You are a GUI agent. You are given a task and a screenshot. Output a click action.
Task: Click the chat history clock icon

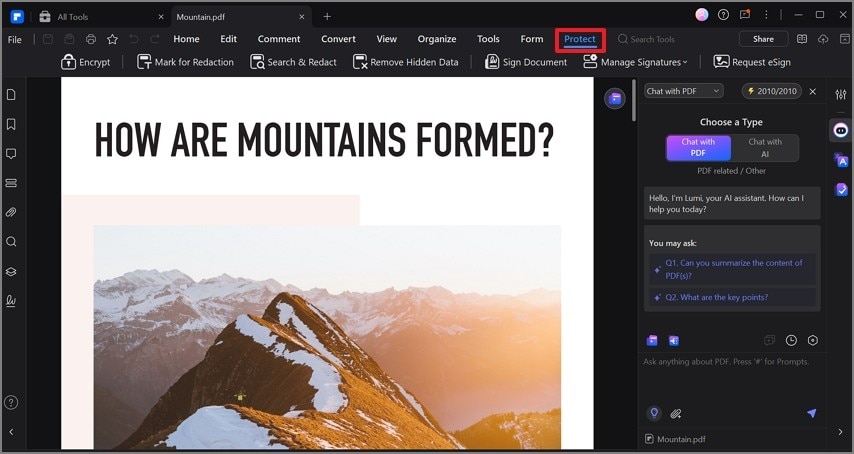click(x=791, y=341)
